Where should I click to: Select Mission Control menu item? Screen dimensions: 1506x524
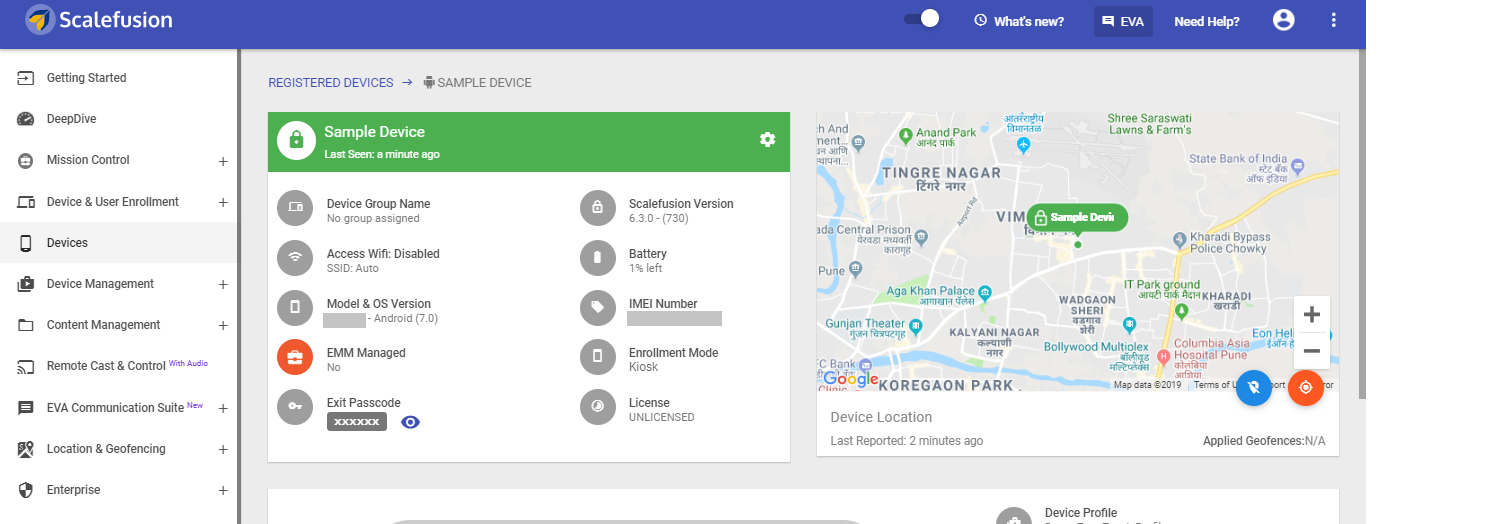[x=88, y=160]
